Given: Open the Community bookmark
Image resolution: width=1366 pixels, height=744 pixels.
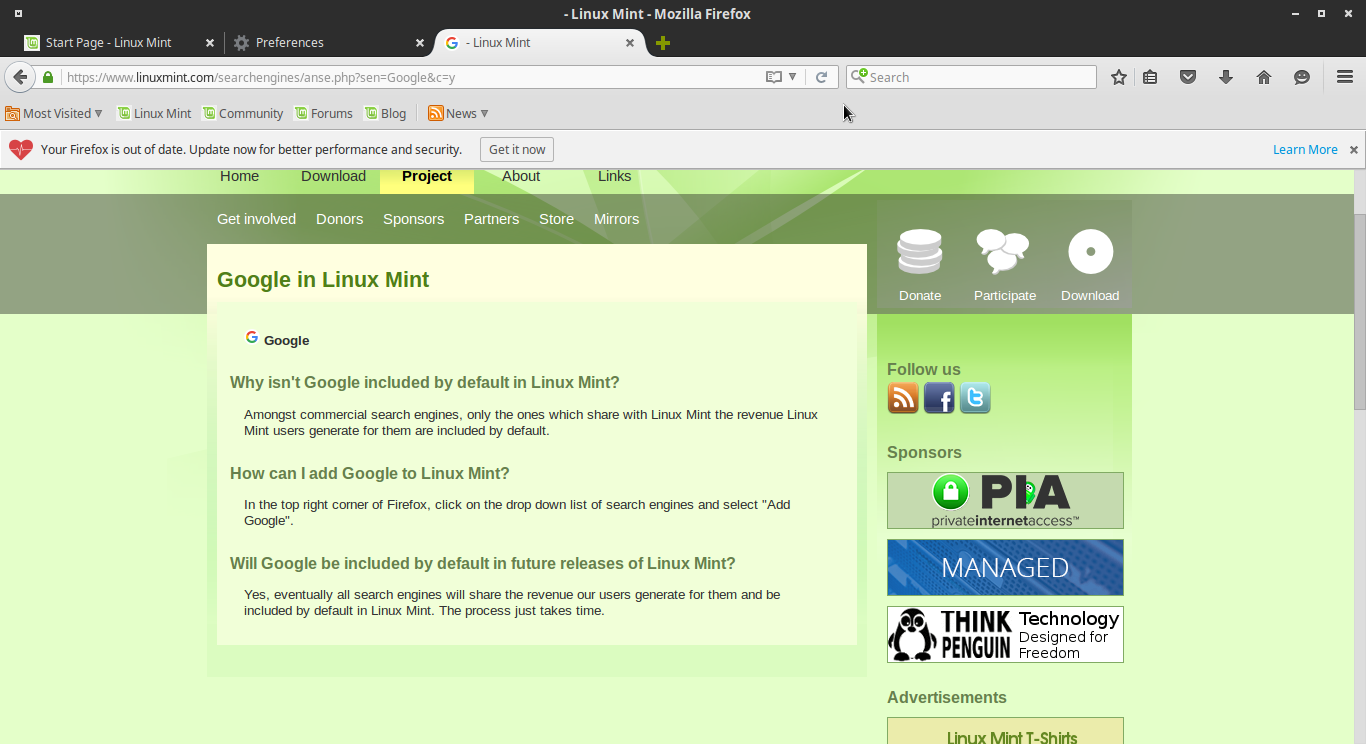Looking at the screenshot, I should [243, 114].
